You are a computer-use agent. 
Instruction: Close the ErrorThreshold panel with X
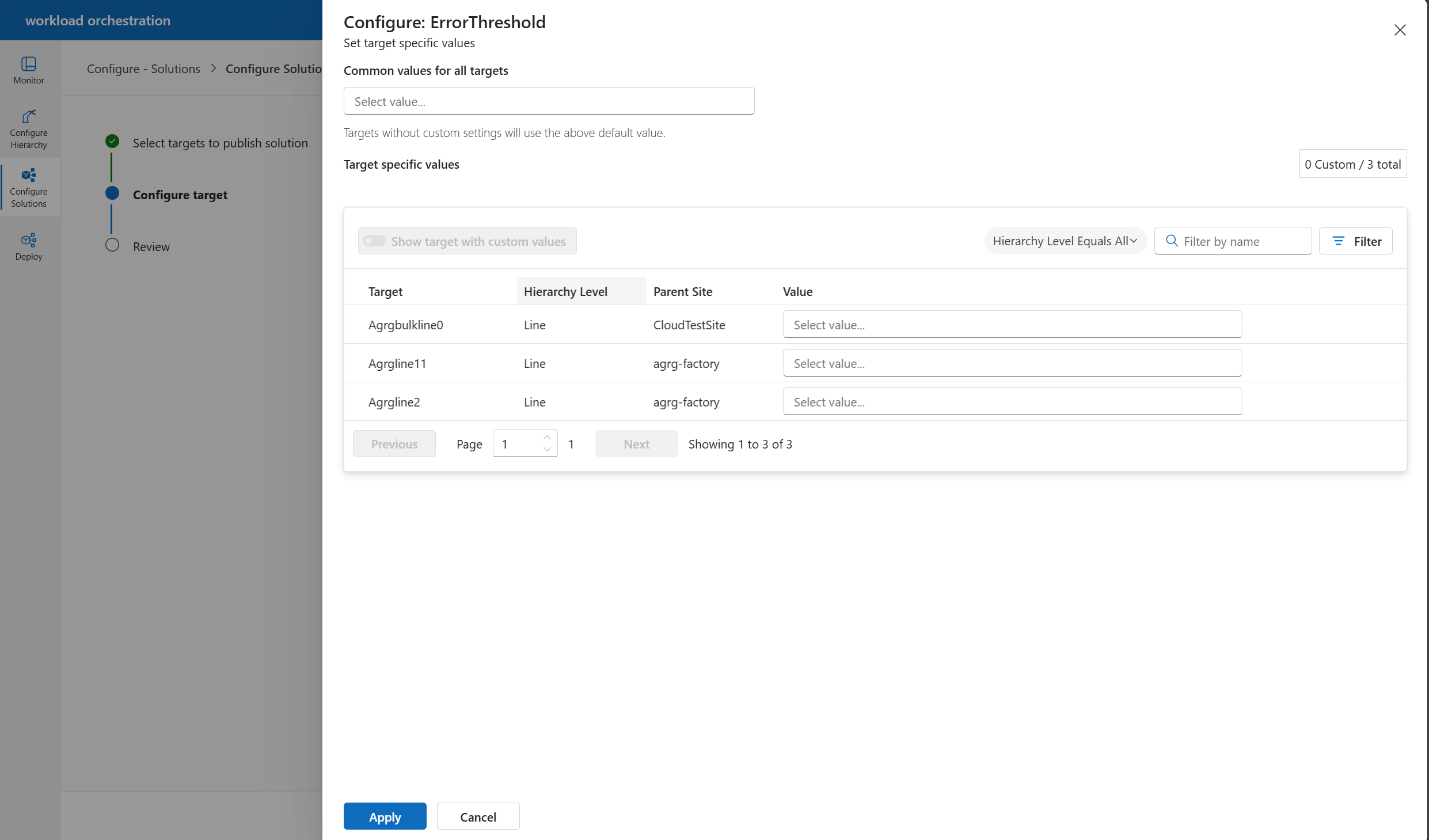(x=1400, y=30)
